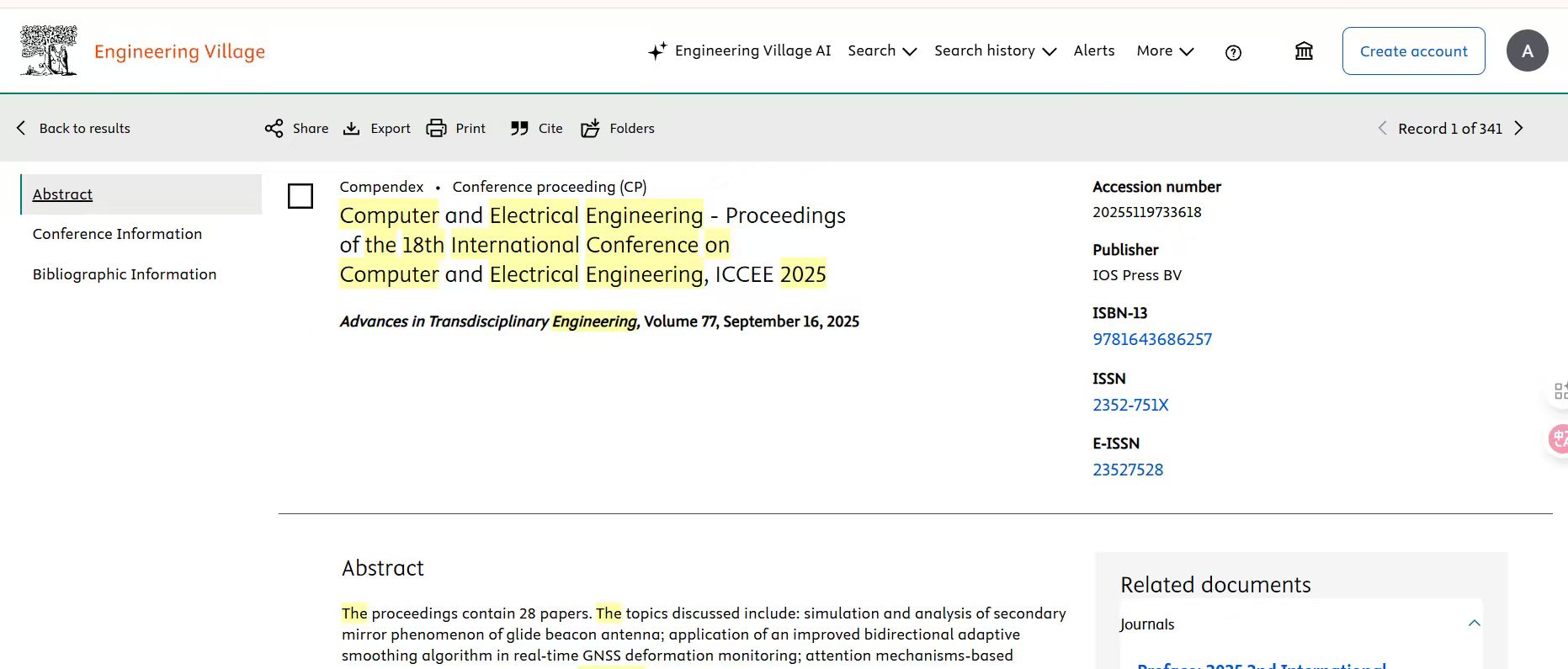
Task: Select the record checkbox beside title
Action: 300,196
